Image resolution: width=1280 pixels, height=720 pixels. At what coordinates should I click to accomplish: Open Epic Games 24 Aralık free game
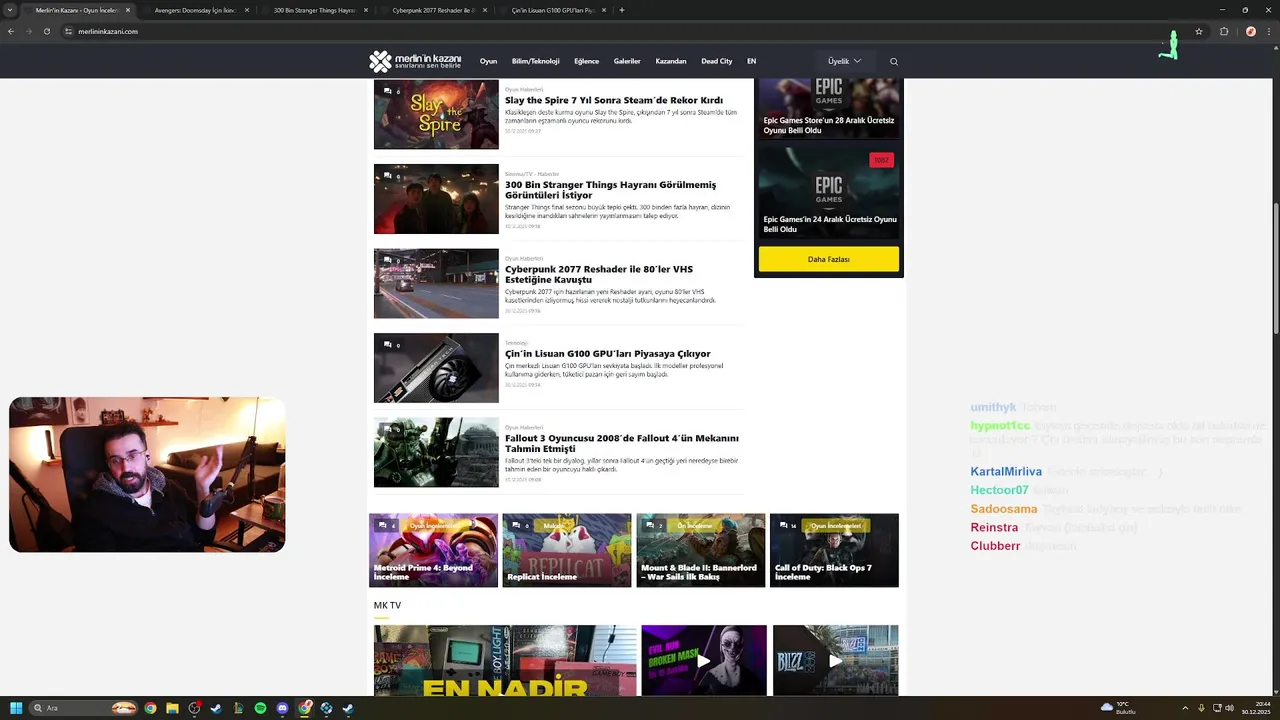pyautogui.click(x=829, y=224)
